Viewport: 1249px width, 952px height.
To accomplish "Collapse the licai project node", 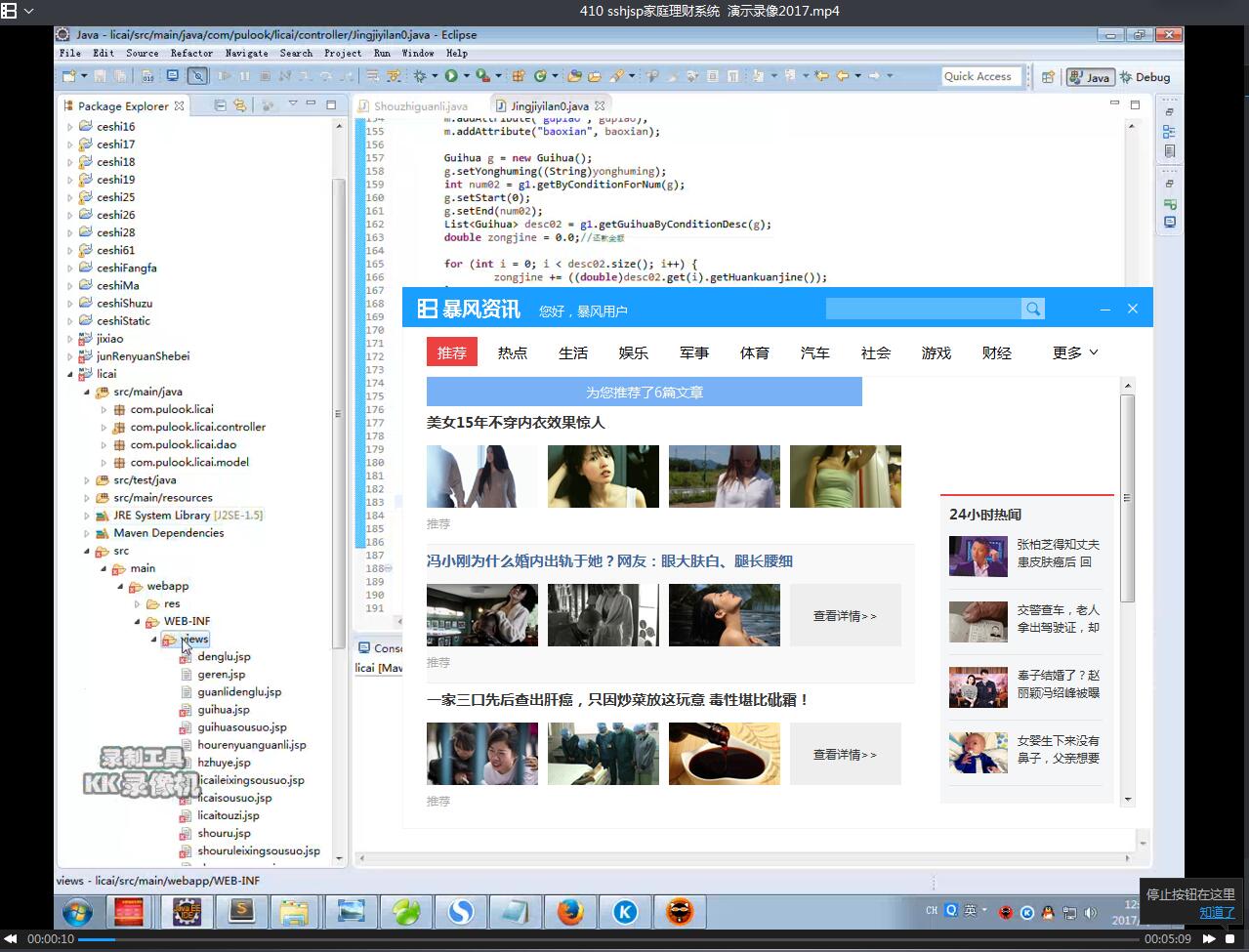I will point(69,374).
